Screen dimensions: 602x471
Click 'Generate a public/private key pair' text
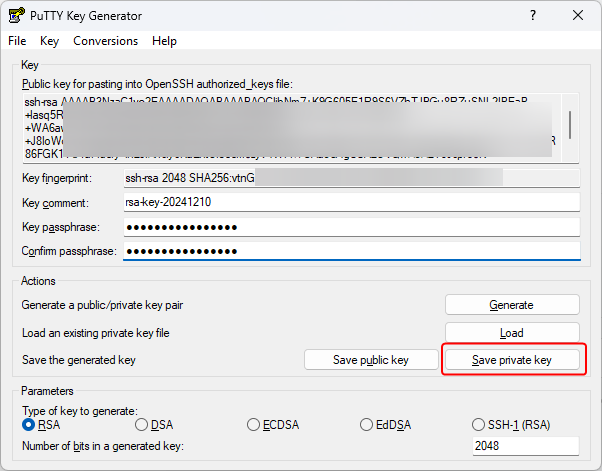coord(103,305)
